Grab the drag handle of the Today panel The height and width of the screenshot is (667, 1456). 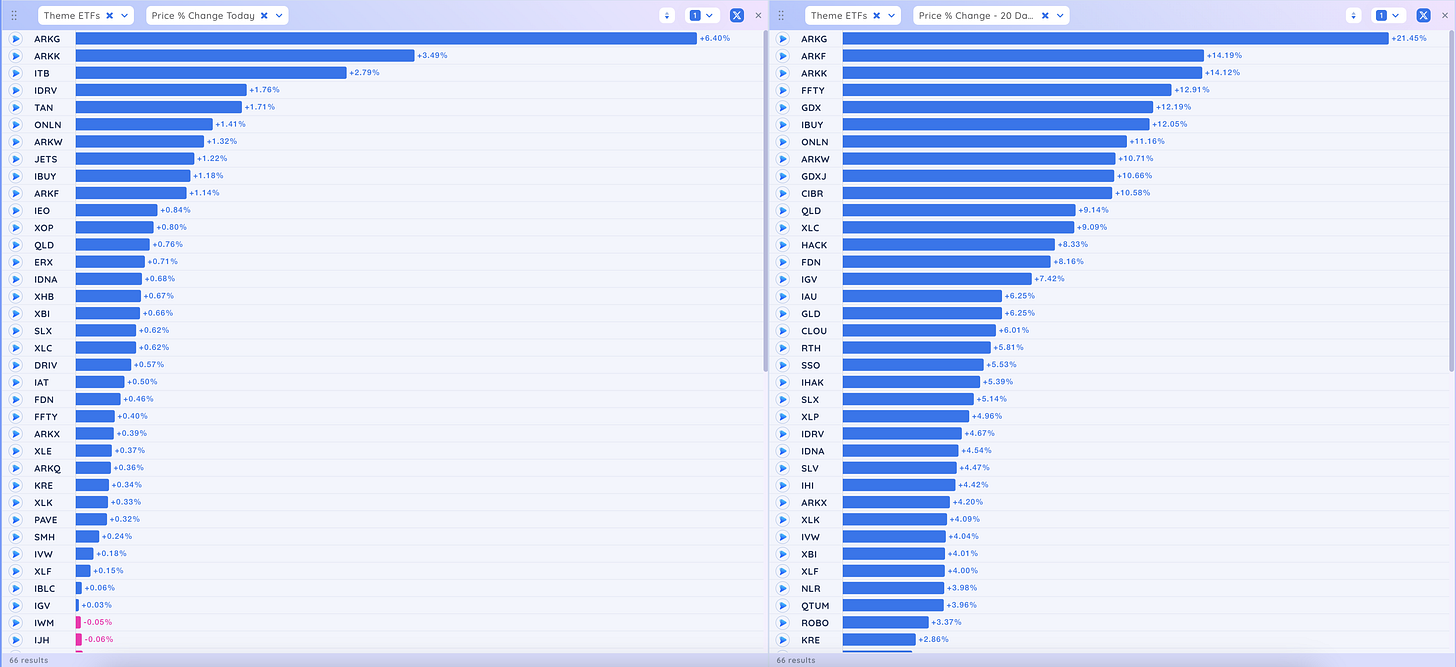(x=14, y=16)
